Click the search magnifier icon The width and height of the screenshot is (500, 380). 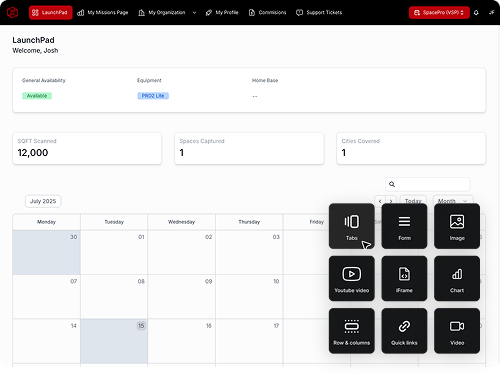click(392, 184)
